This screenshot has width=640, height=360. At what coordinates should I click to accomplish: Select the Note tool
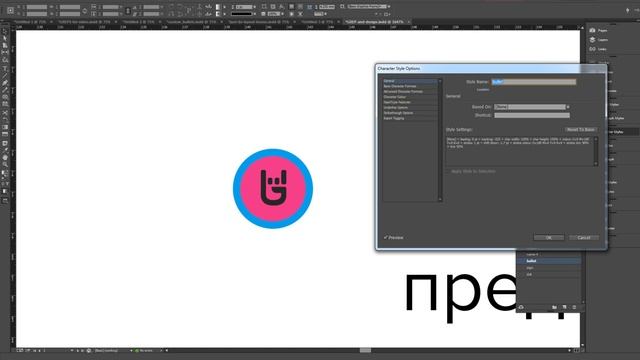coord(5,143)
